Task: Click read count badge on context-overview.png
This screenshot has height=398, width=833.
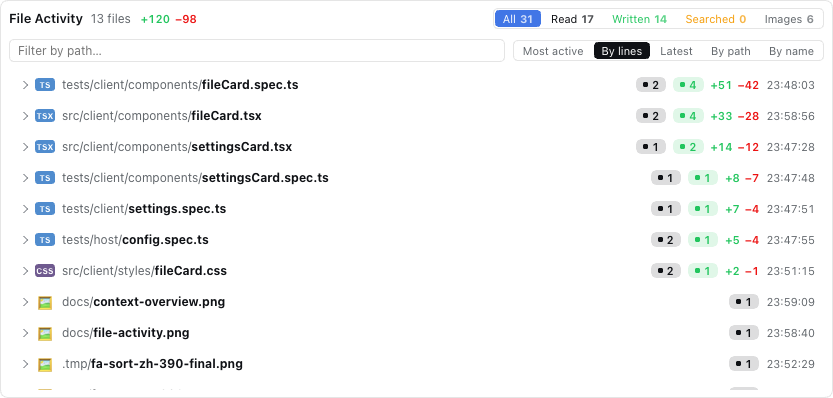Action: 744,302
